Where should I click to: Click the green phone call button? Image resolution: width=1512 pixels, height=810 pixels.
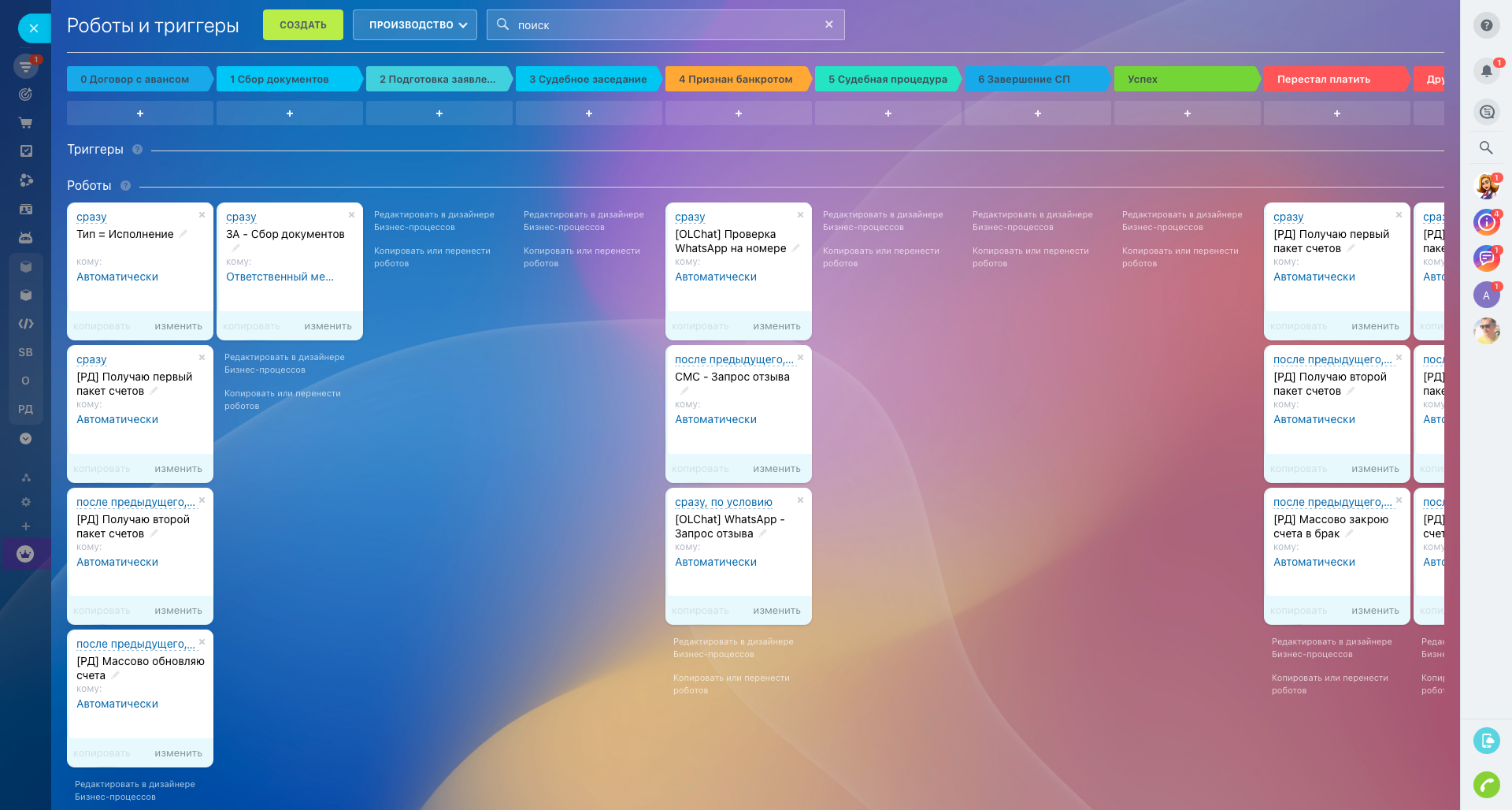point(1487,785)
